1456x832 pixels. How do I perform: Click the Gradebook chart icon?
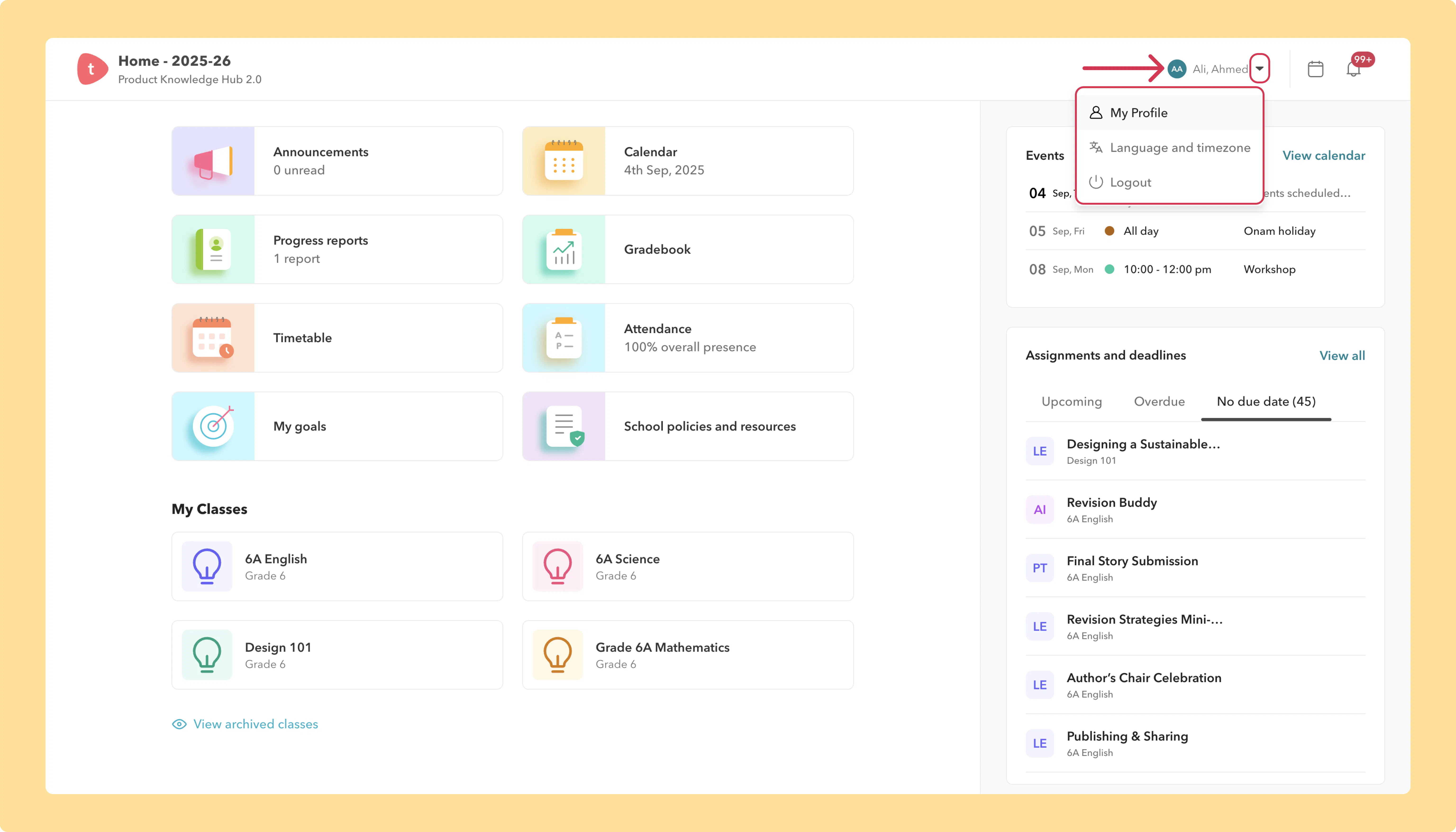564,250
